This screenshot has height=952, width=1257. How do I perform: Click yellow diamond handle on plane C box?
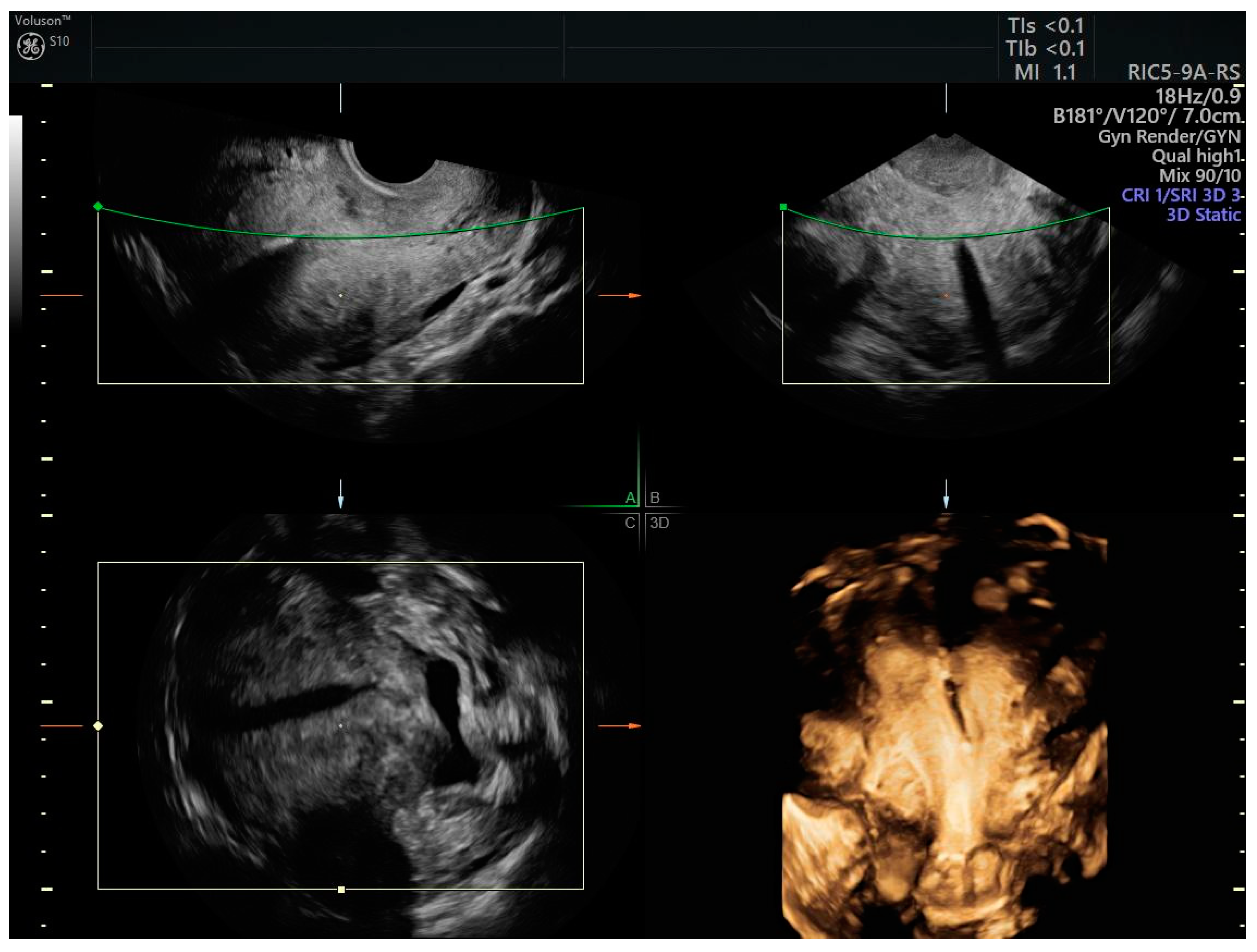pyautogui.click(x=98, y=726)
